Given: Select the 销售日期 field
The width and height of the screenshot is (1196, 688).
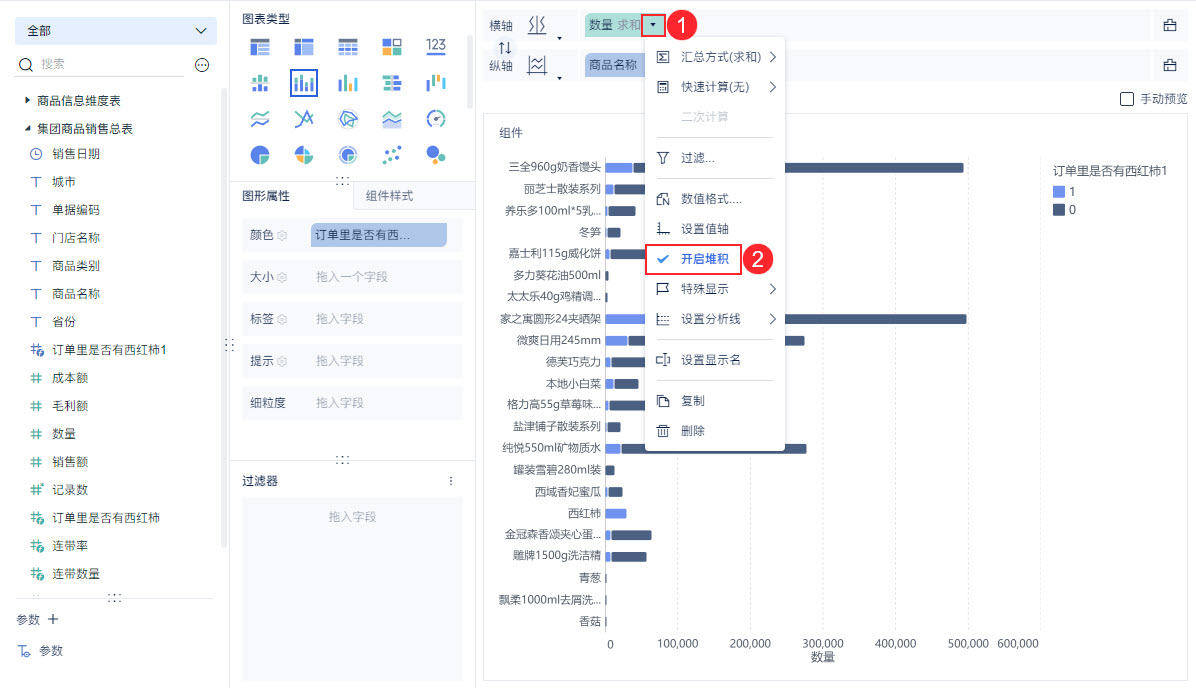Looking at the screenshot, I should click(76, 154).
